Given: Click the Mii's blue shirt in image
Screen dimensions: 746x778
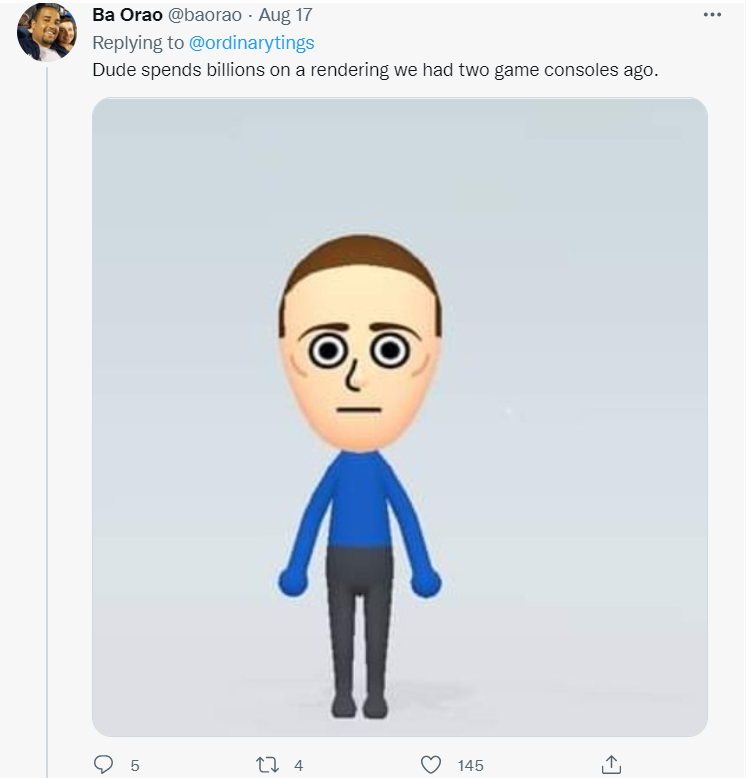Looking at the screenshot, I should pyautogui.click(x=358, y=500).
